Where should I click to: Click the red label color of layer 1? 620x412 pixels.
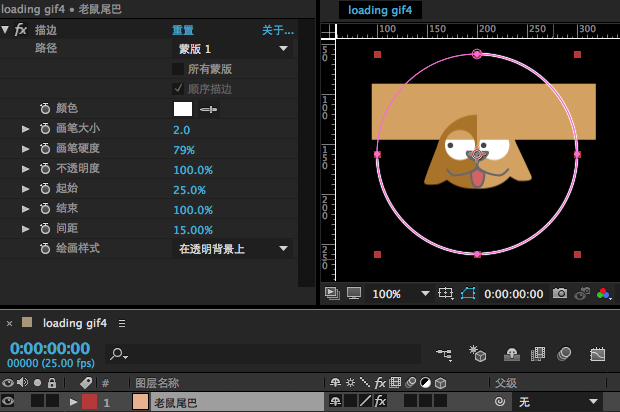point(89,402)
